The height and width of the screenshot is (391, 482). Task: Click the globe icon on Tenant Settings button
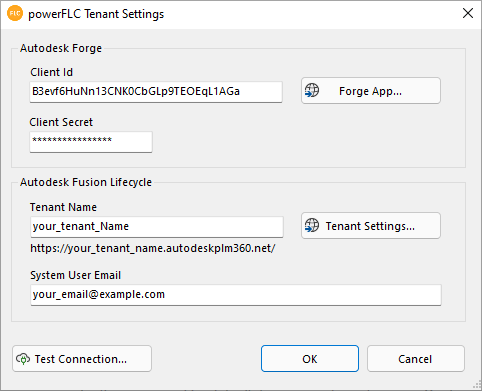(312, 225)
